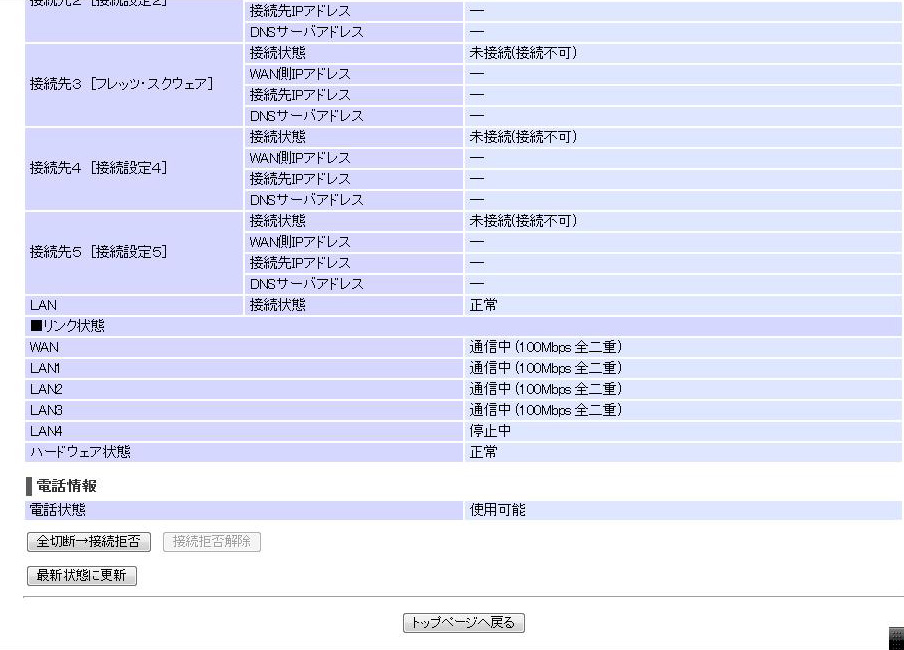Click the 電話情報 section heading

[x=66, y=486]
